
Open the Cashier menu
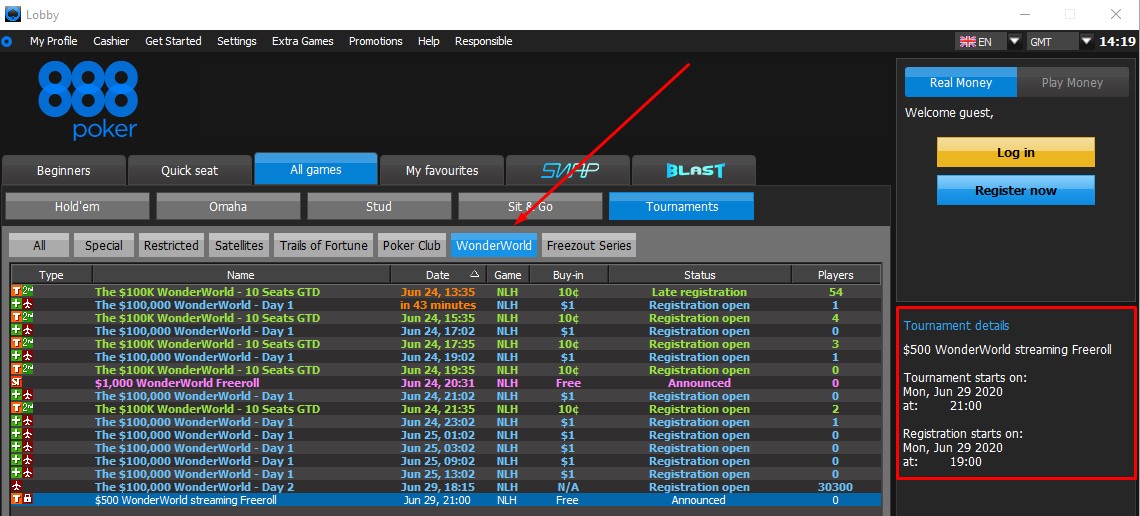coord(111,41)
